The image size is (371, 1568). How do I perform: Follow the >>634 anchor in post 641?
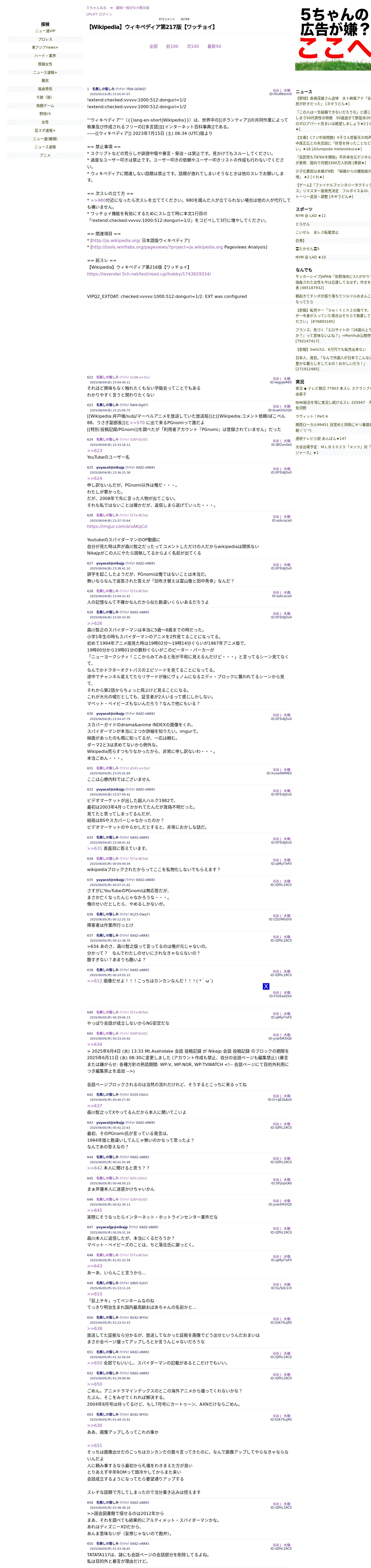pyautogui.click(x=94, y=1045)
